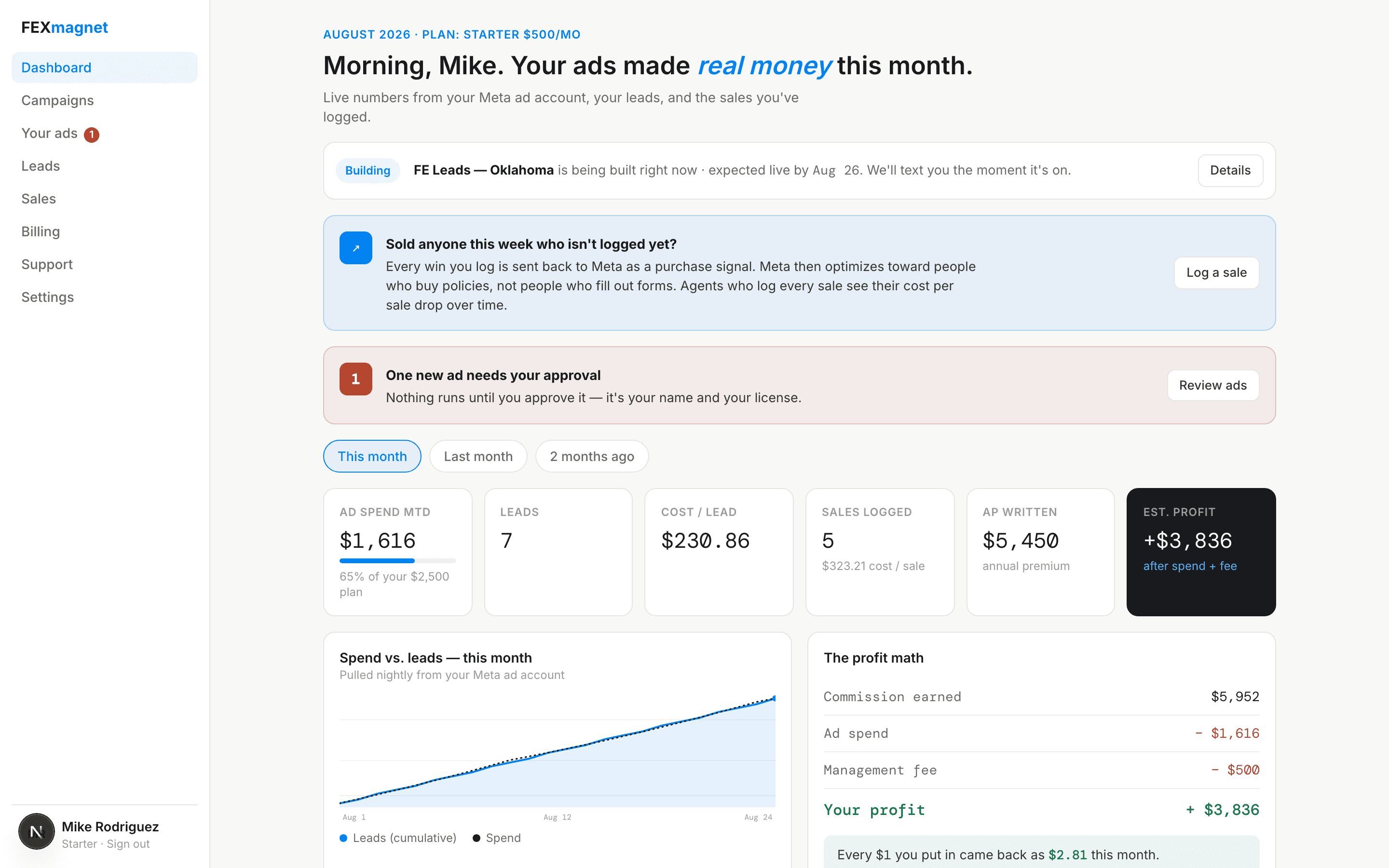This screenshot has width=1389, height=868.
Task: Click the Cost / Lead value $230.86
Action: pos(705,541)
